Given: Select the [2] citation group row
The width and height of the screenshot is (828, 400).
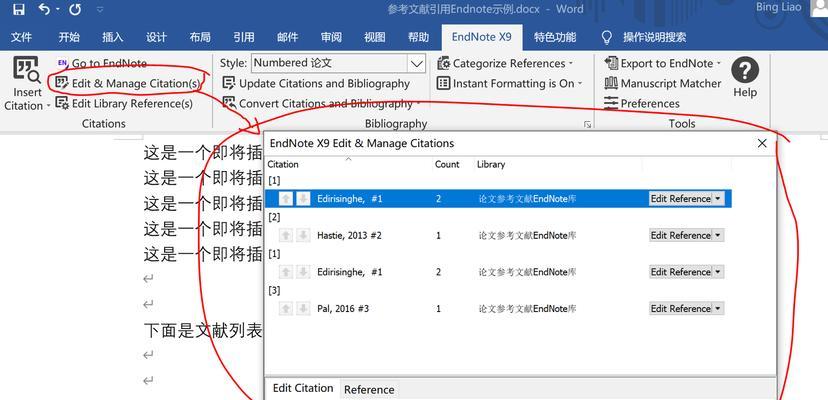Looking at the screenshot, I should tap(274, 217).
